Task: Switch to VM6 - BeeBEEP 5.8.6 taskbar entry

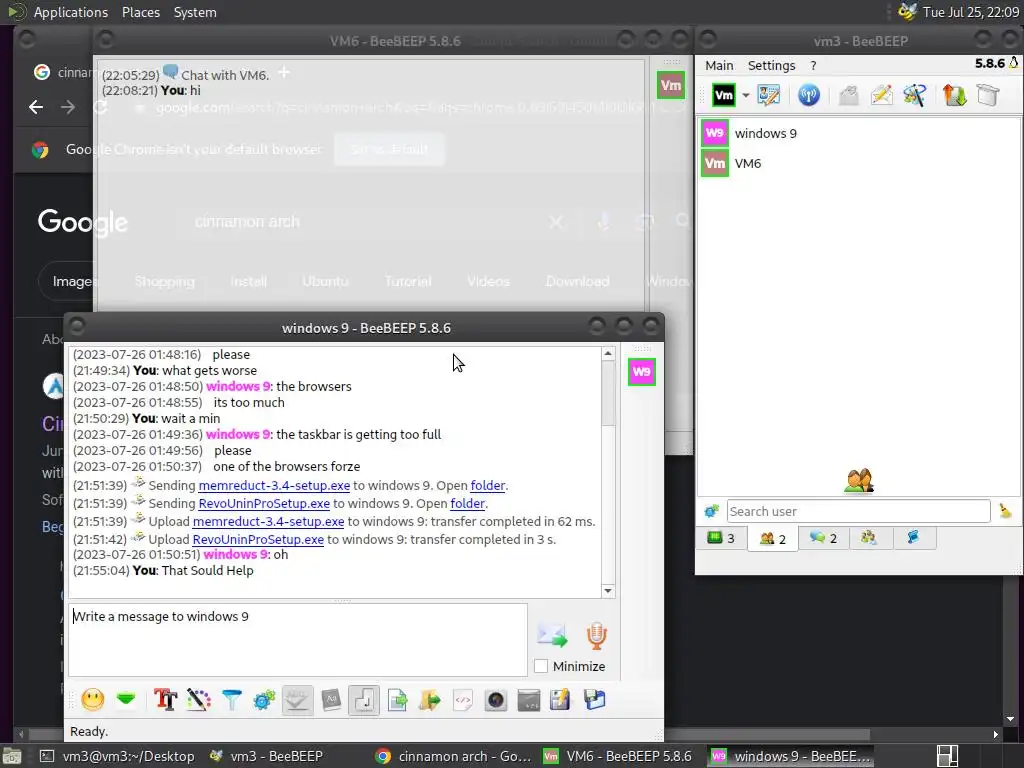Action: tap(618, 756)
